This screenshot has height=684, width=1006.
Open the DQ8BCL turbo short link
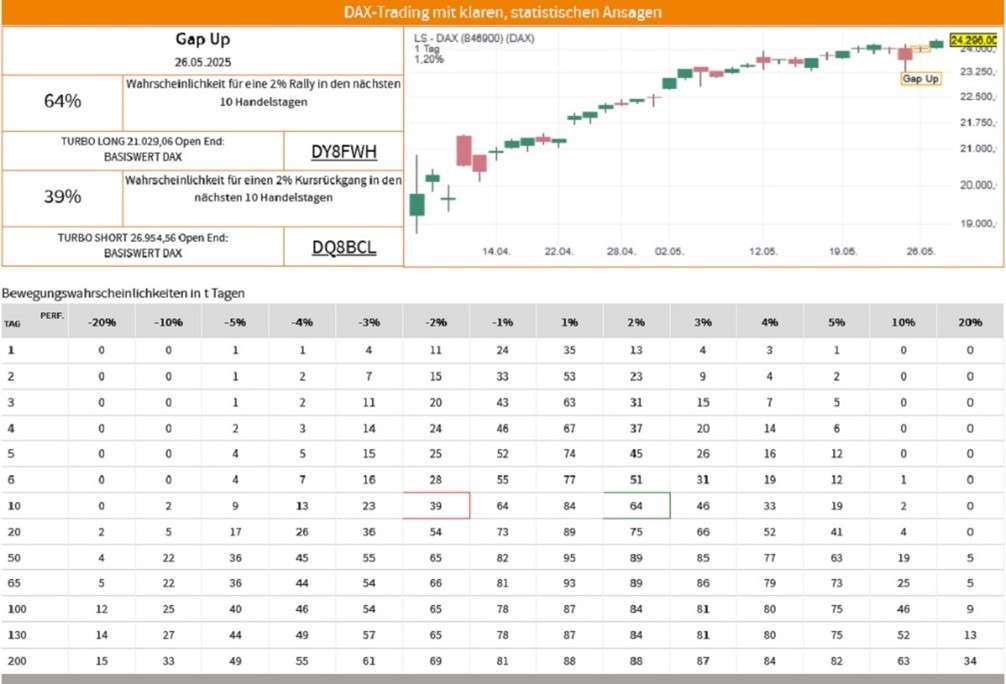tap(344, 247)
